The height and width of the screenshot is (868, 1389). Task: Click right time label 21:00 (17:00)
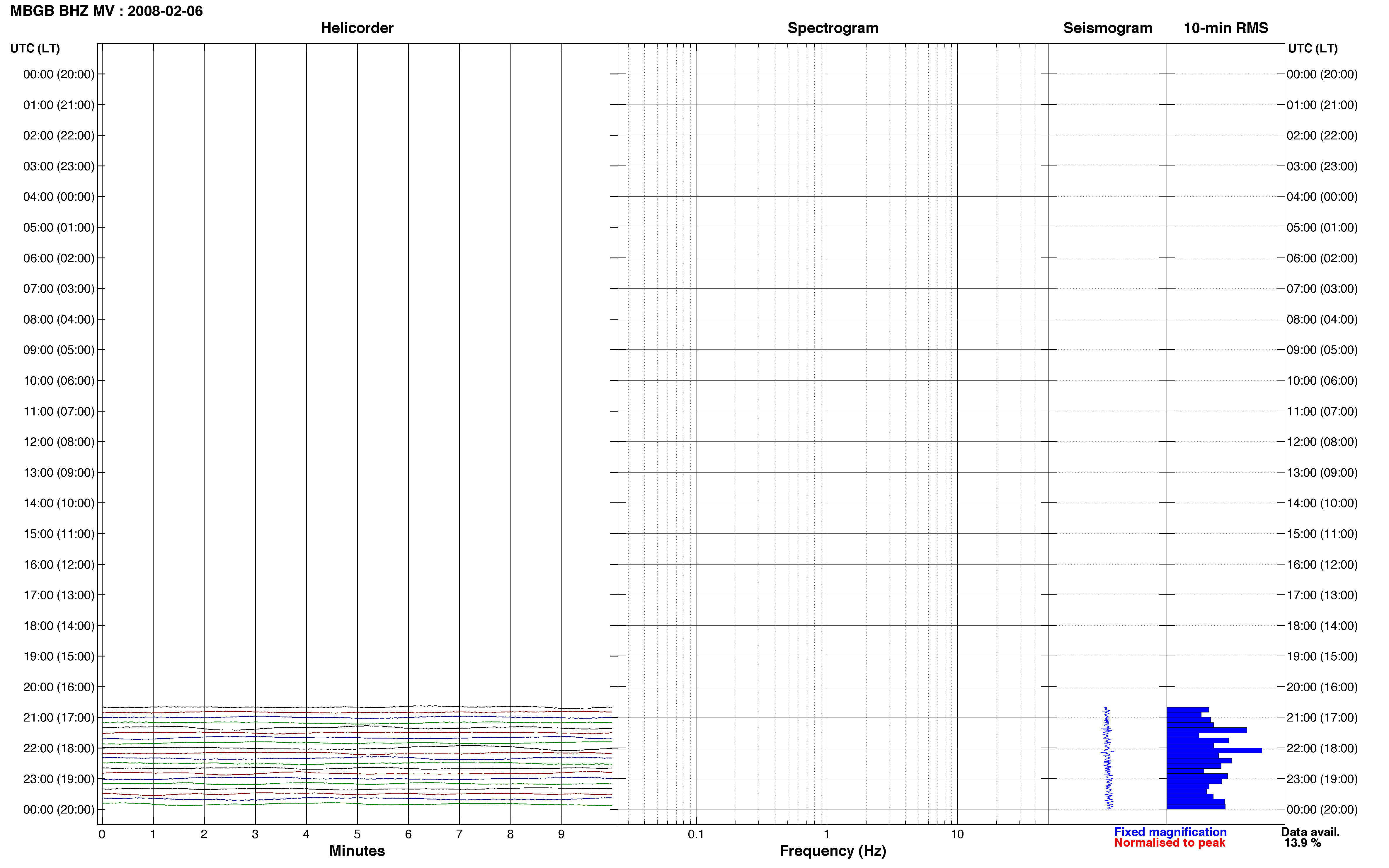[x=1322, y=718]
